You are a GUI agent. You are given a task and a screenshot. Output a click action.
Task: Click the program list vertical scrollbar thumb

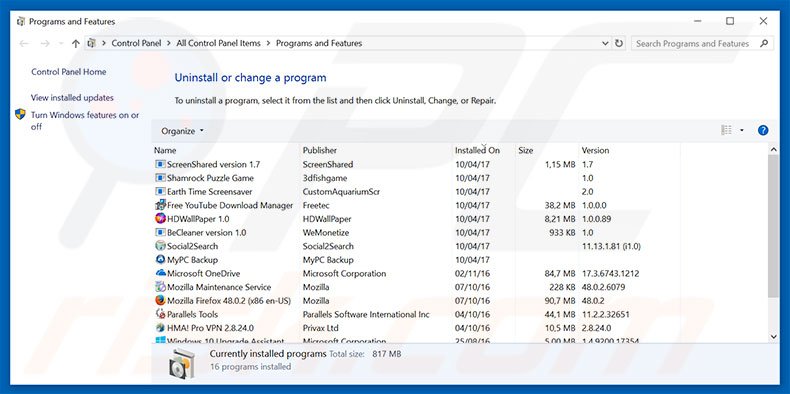point(773,226)
